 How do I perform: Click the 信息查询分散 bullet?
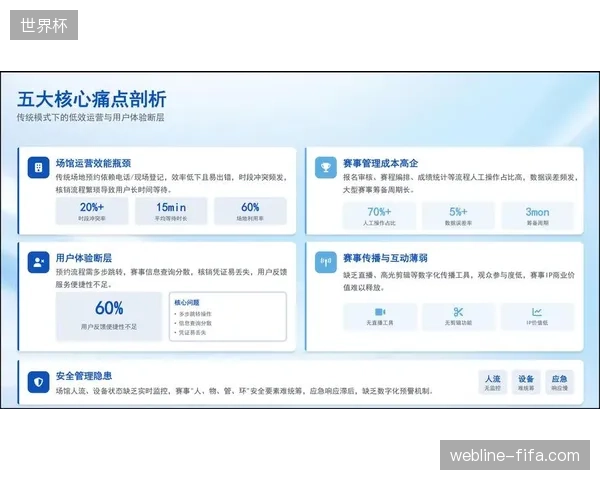[x=193, y=323]
